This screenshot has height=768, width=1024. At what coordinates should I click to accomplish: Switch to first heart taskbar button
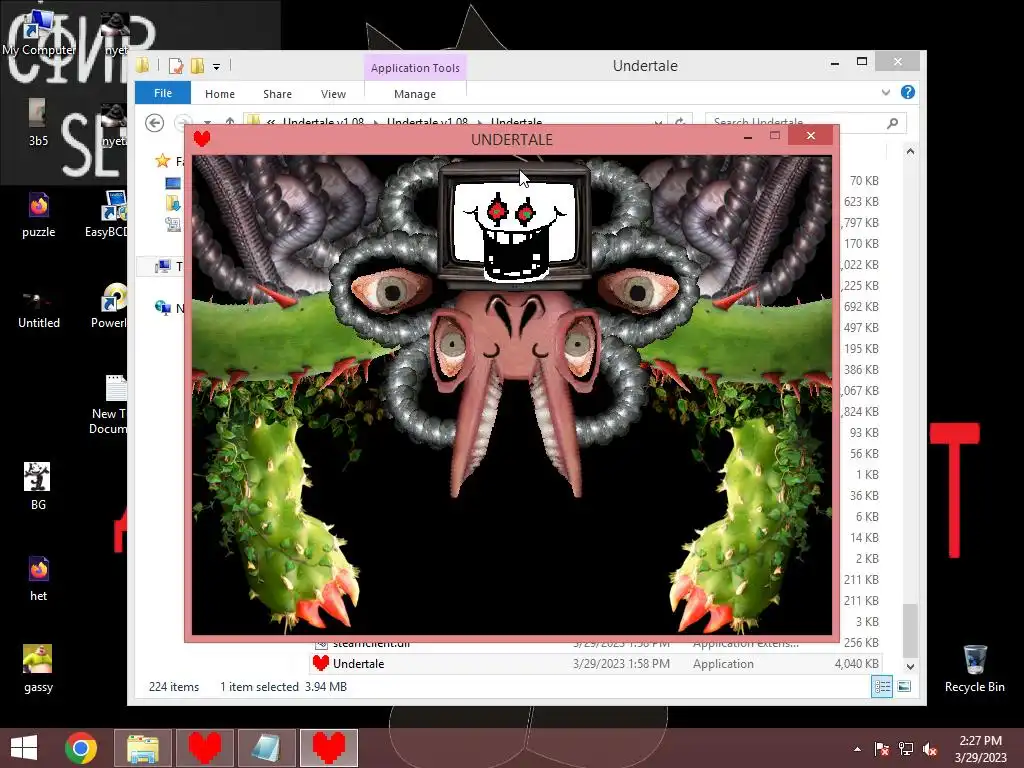pyautogui.click(x=204, y=748)
